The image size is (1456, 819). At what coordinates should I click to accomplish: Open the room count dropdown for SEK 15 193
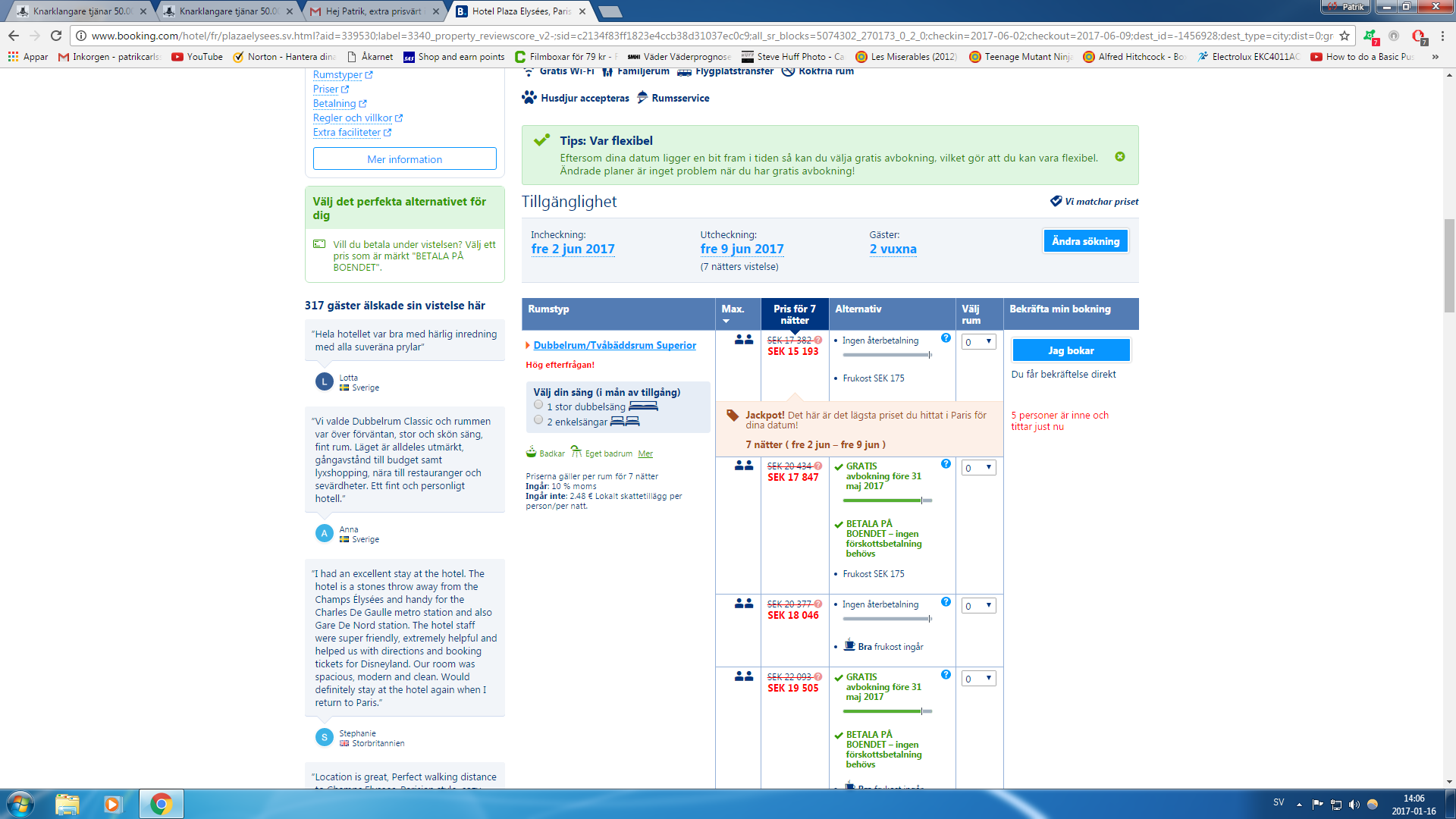pyautogui.click(x=978, y=342)
